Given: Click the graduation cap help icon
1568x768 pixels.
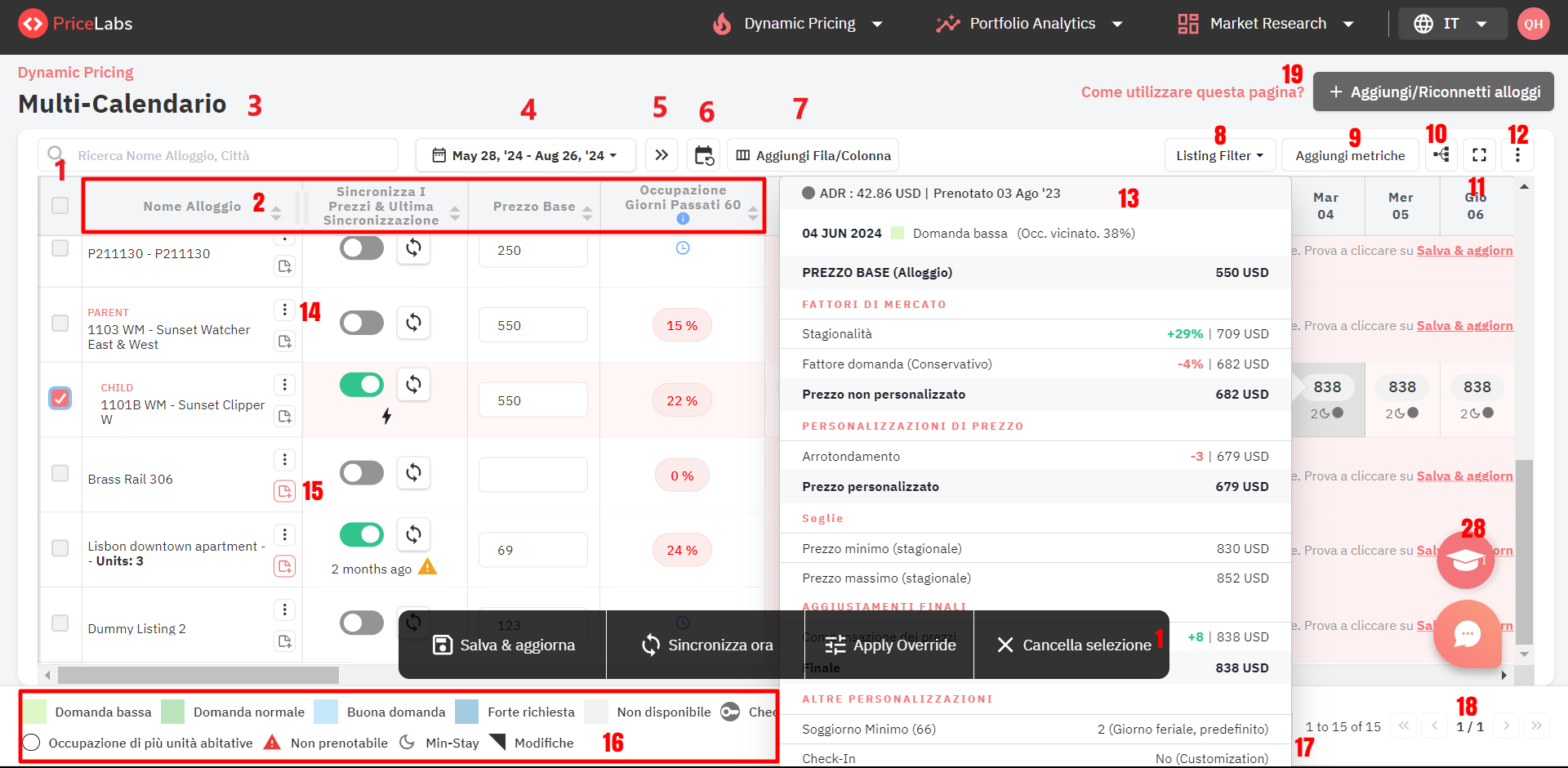Looking at the screenshot, I should pos(1465,560).
